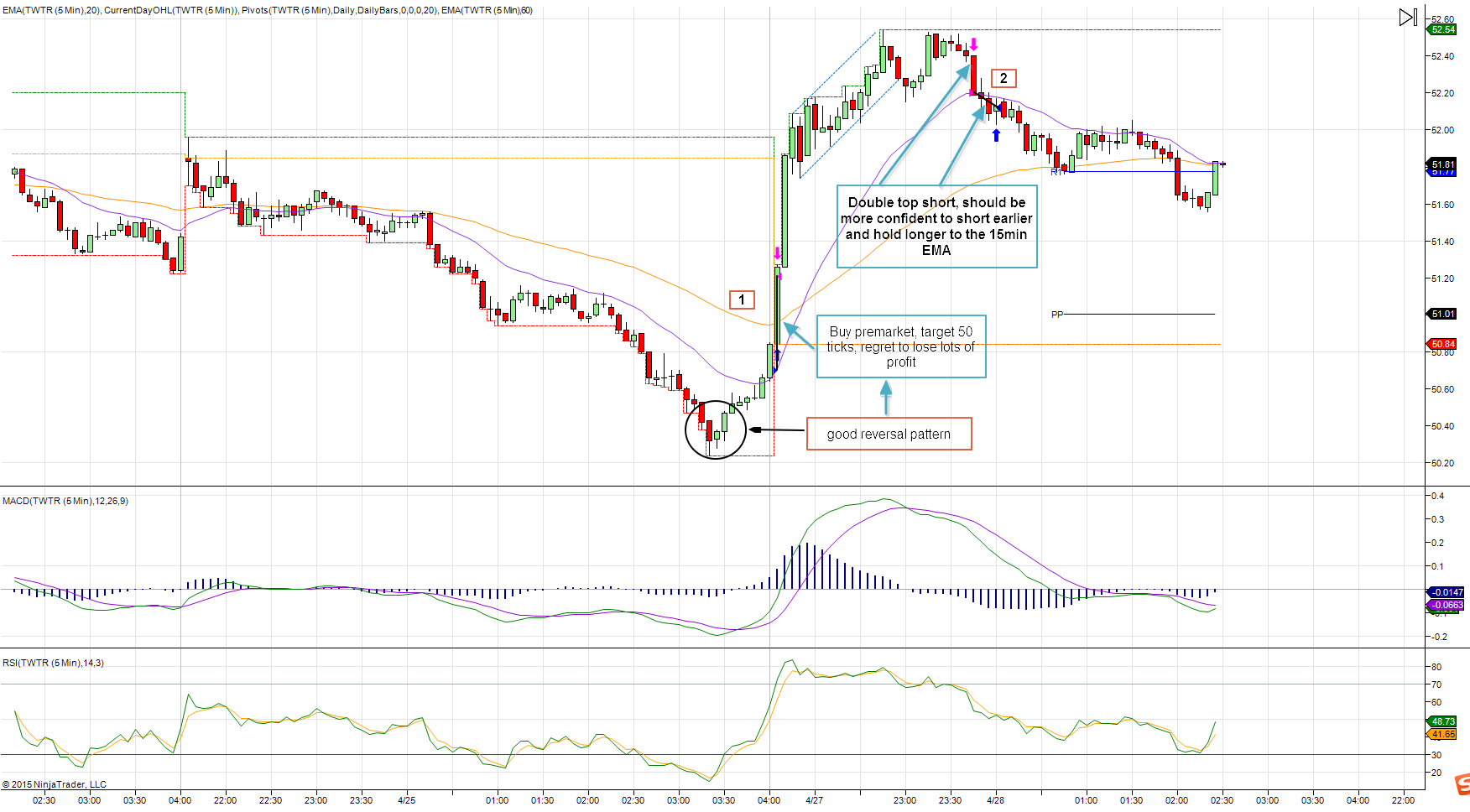Select the EMA and Pivots indicator label
1470x812 pixels.
tap(268, 10)
